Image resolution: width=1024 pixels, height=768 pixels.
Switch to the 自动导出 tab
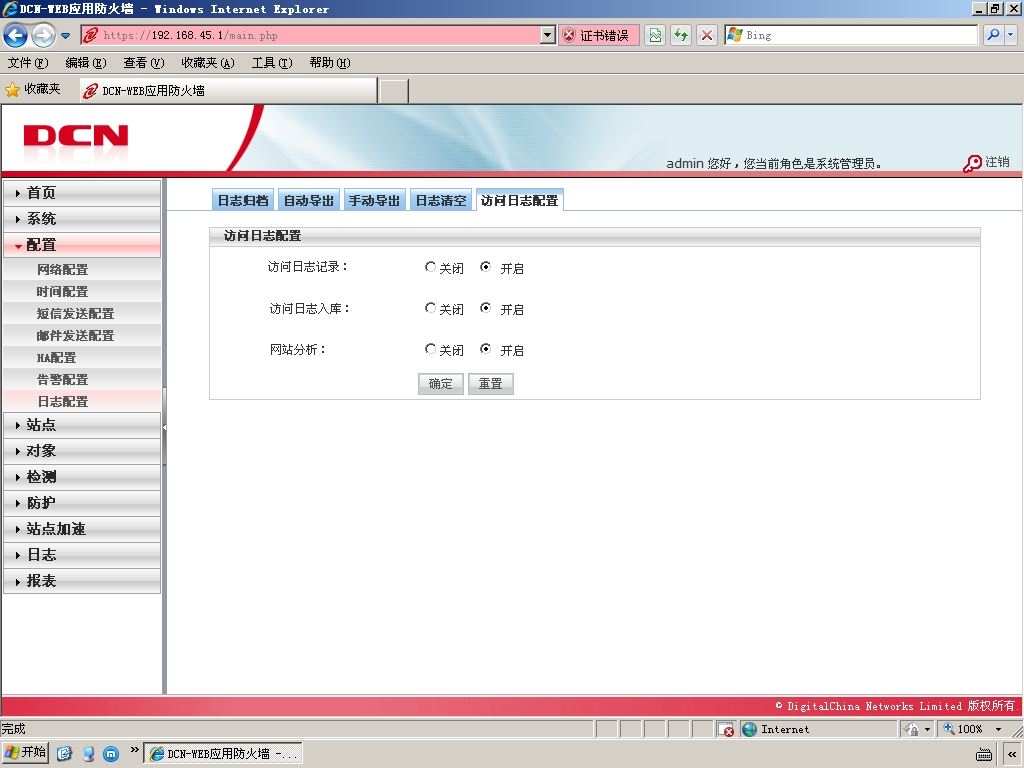[308, 200]
